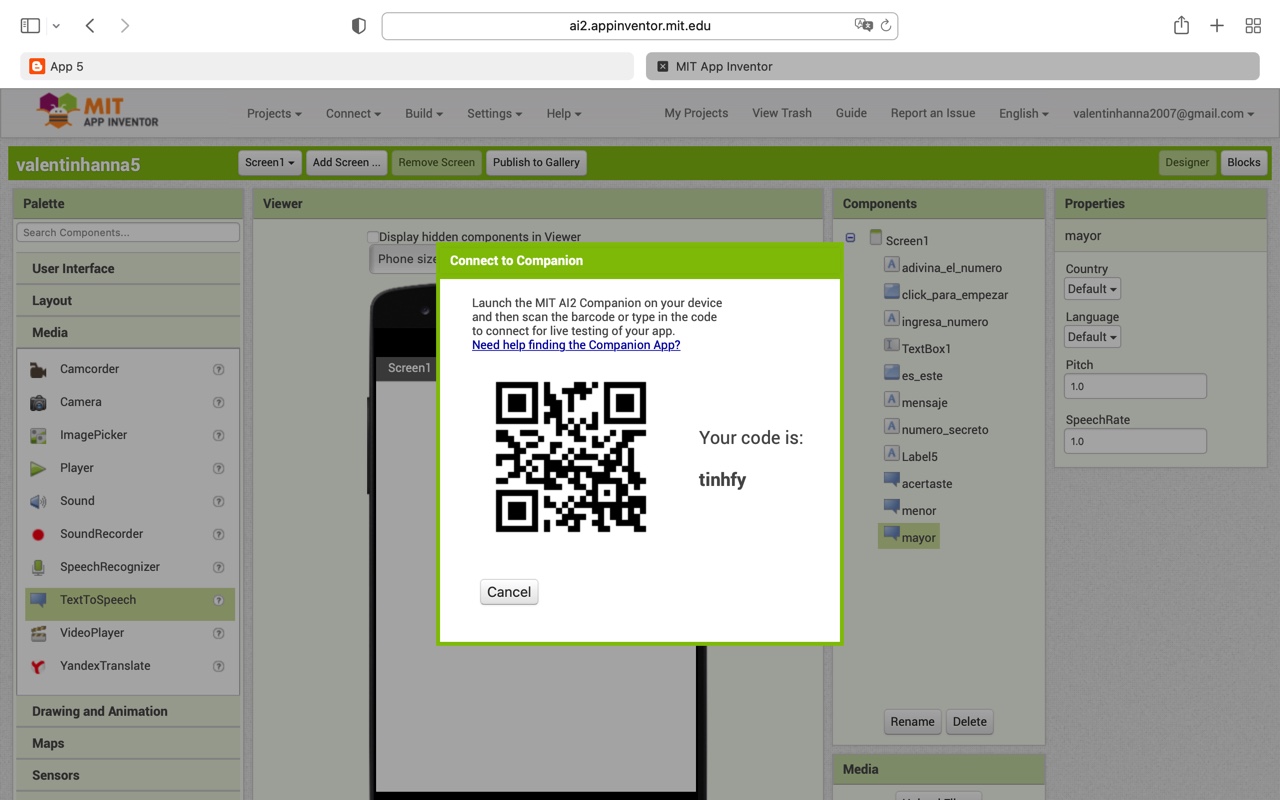Image resolution: width=1280 pixels, height=800 pixels.
Task: Click the Safari address bar
Action: point(640,26)
